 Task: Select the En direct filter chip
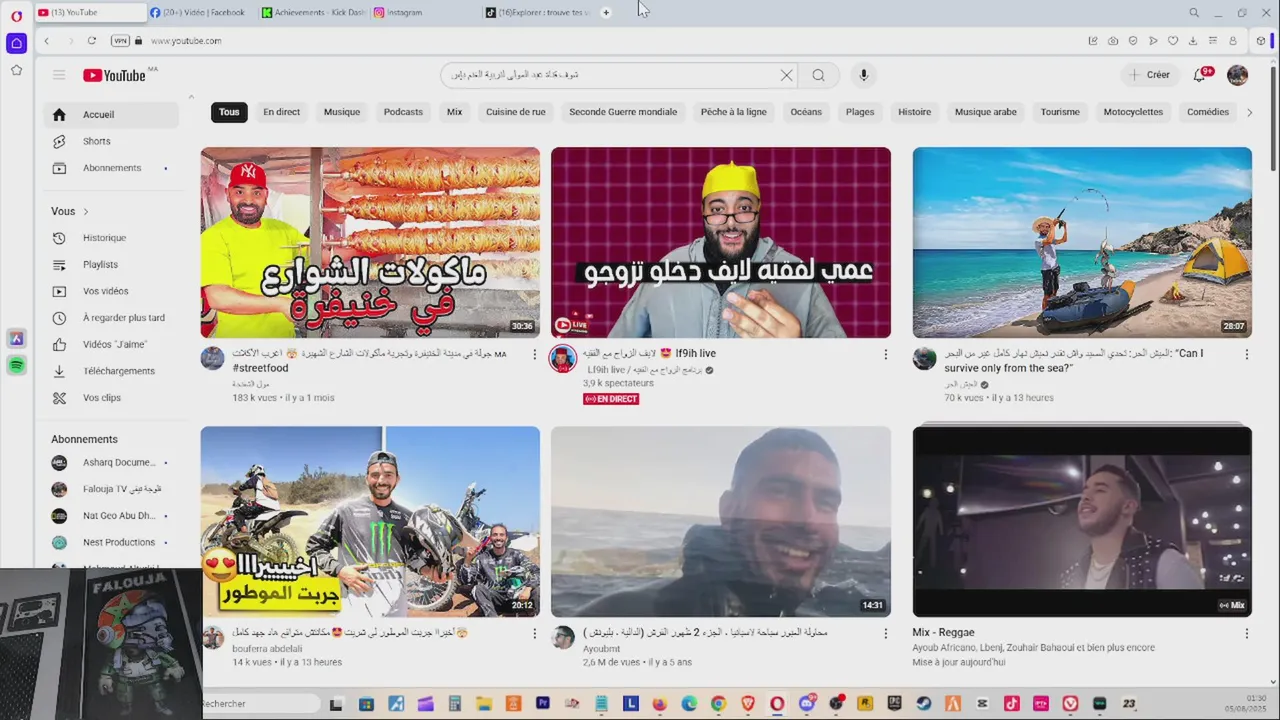[281, 112]
